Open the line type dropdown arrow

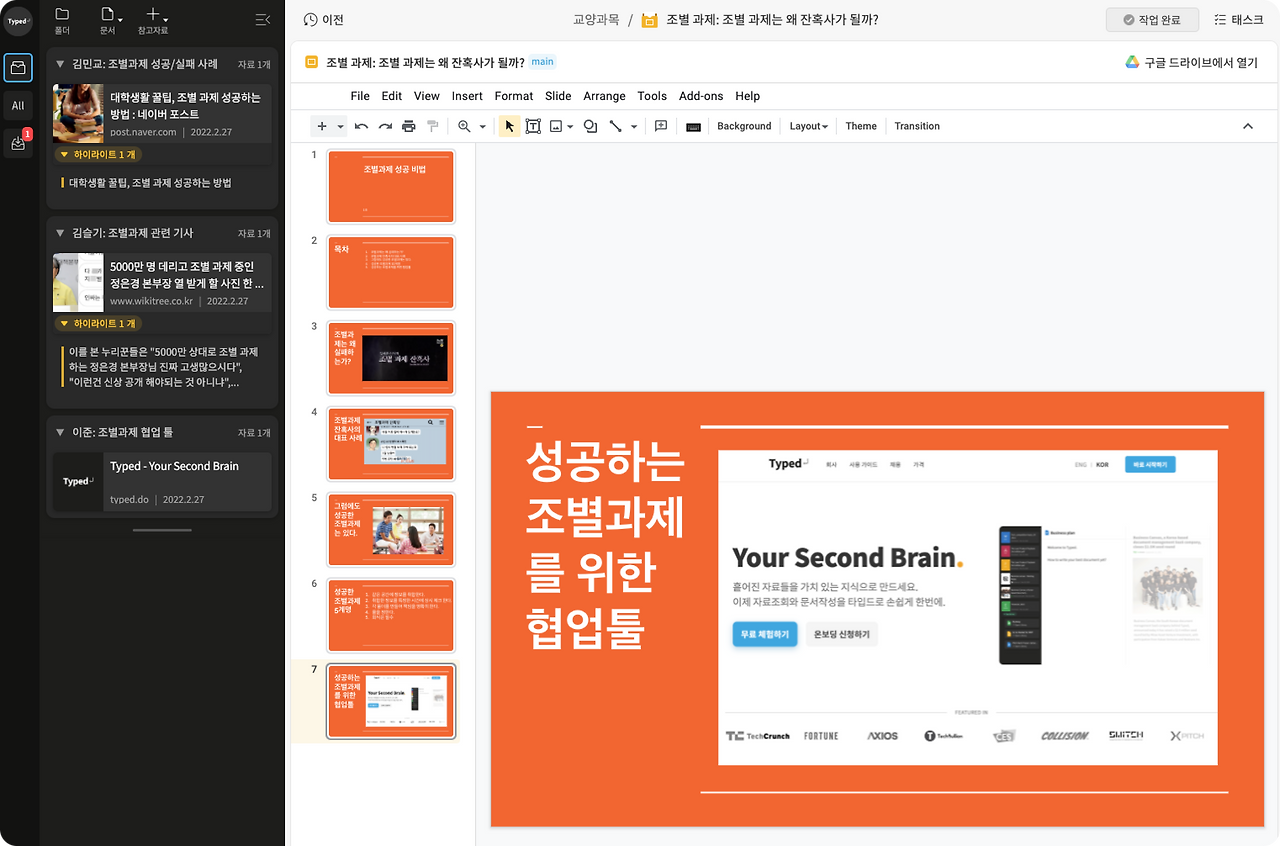[634, 126]
